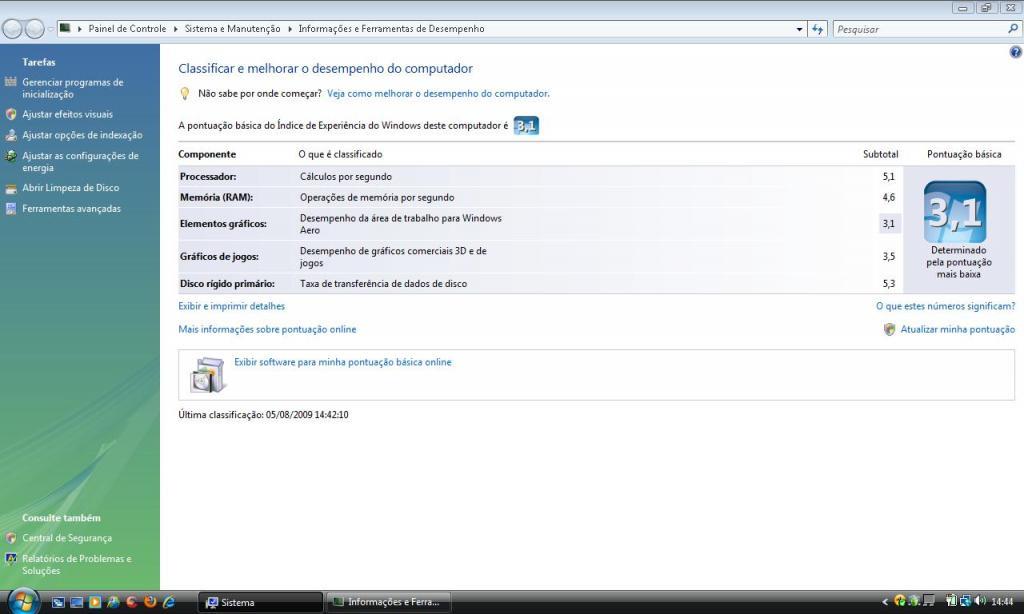Click the Central de Segurança shield icon

[10, 538]
